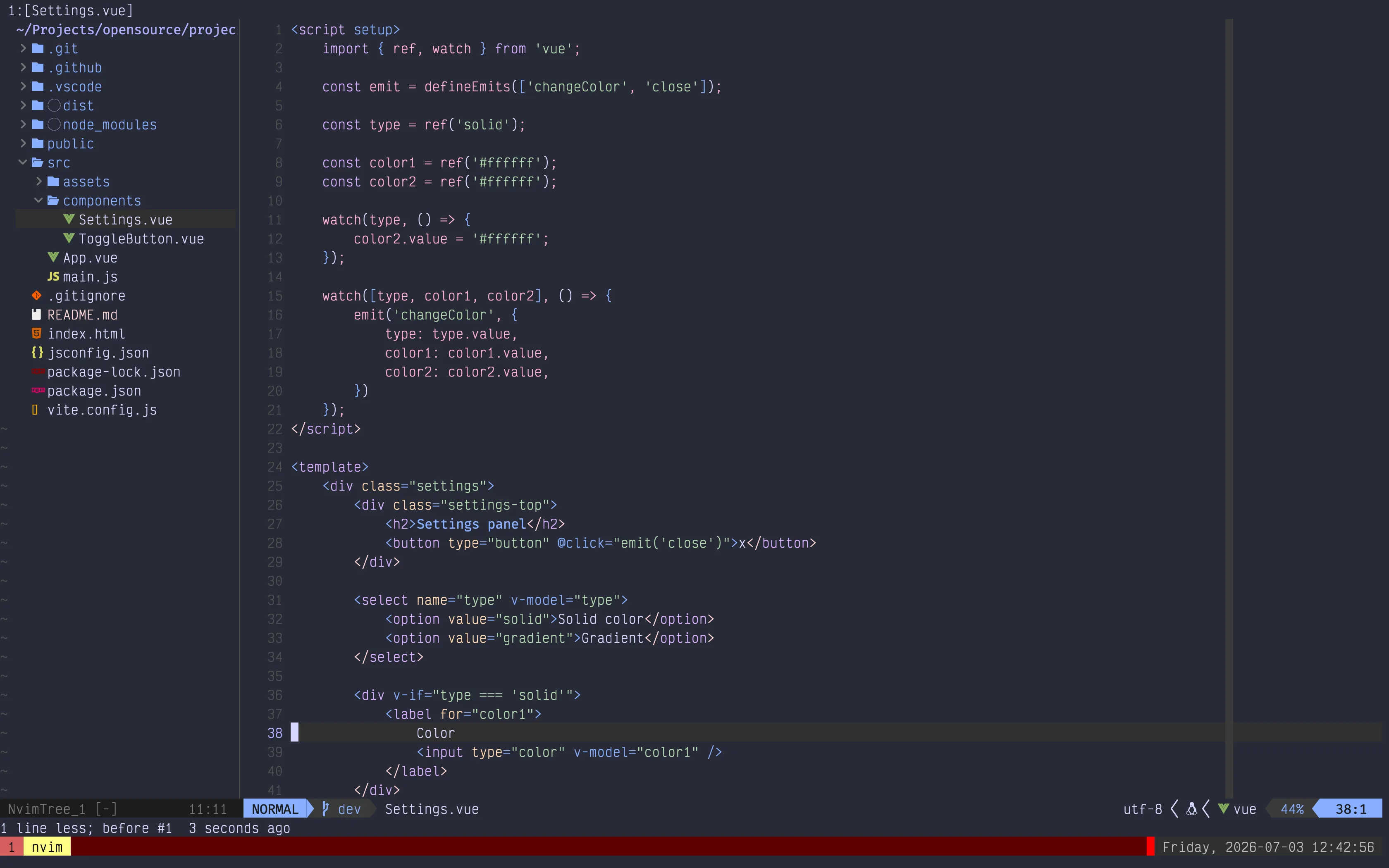
Task: Open App.vue in the file tree
Action: 90,258
